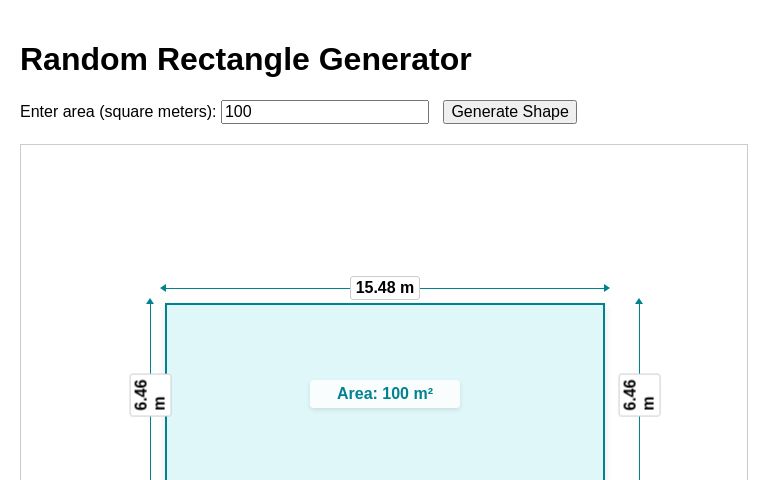This screenshot has width=768, height=480.
Task: Click the right arrowhead of the width dimension line
Action: pos(606,288)
